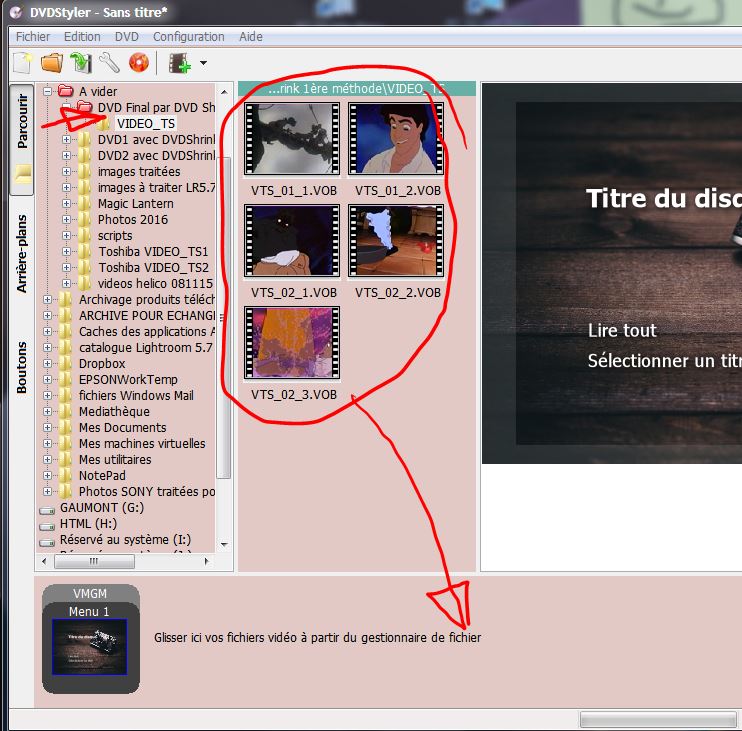Click the Add video file filmstrip icon
The image size is (742, 731).
click(x=180, y=63)
